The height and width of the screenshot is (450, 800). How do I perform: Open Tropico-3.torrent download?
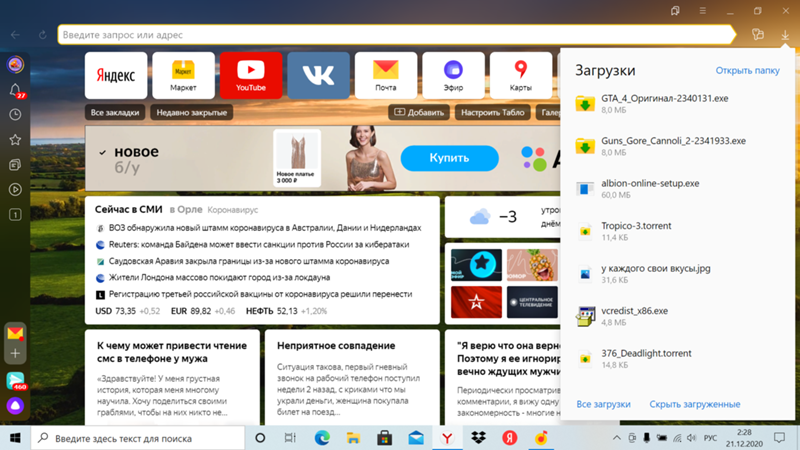click(678, 231)
